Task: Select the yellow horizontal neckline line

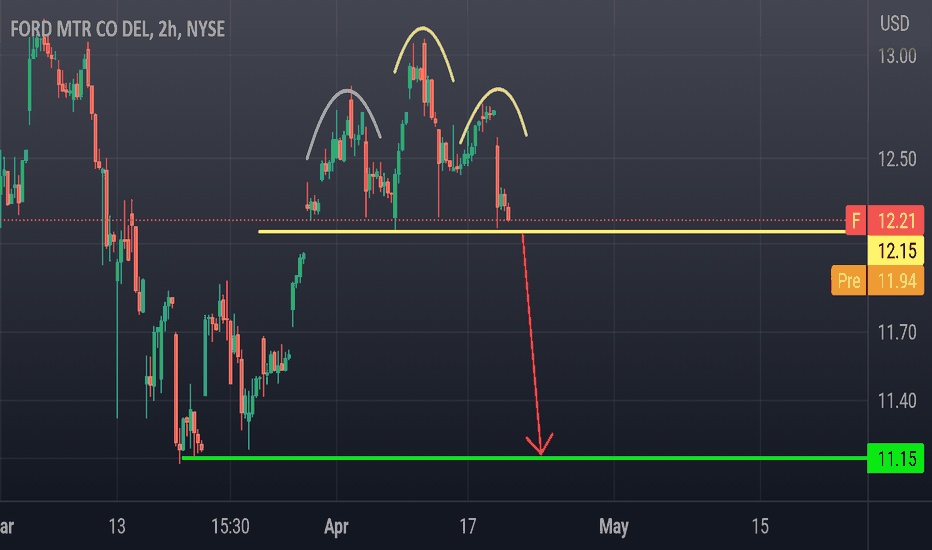Action: 552,232
